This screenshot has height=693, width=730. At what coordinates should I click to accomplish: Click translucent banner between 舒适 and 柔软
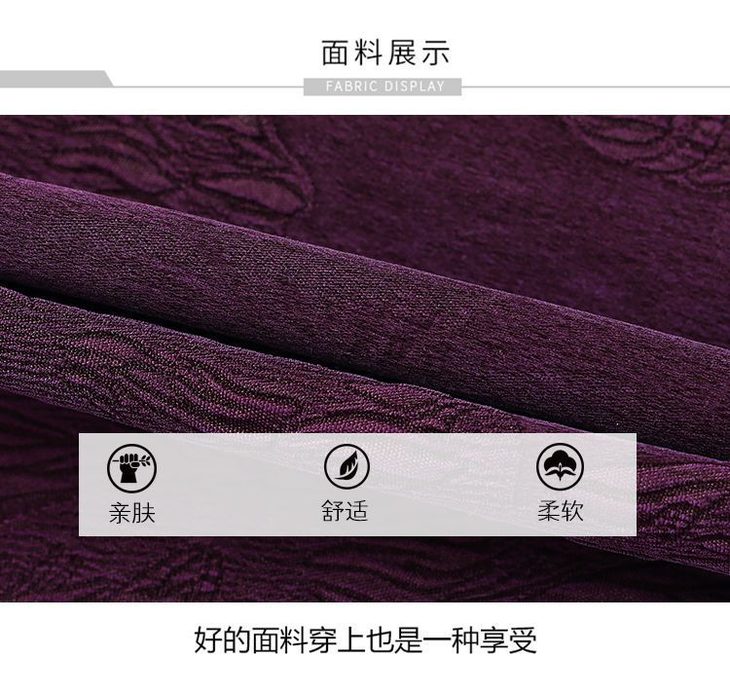pyautogui.click(x=453, y=484)
